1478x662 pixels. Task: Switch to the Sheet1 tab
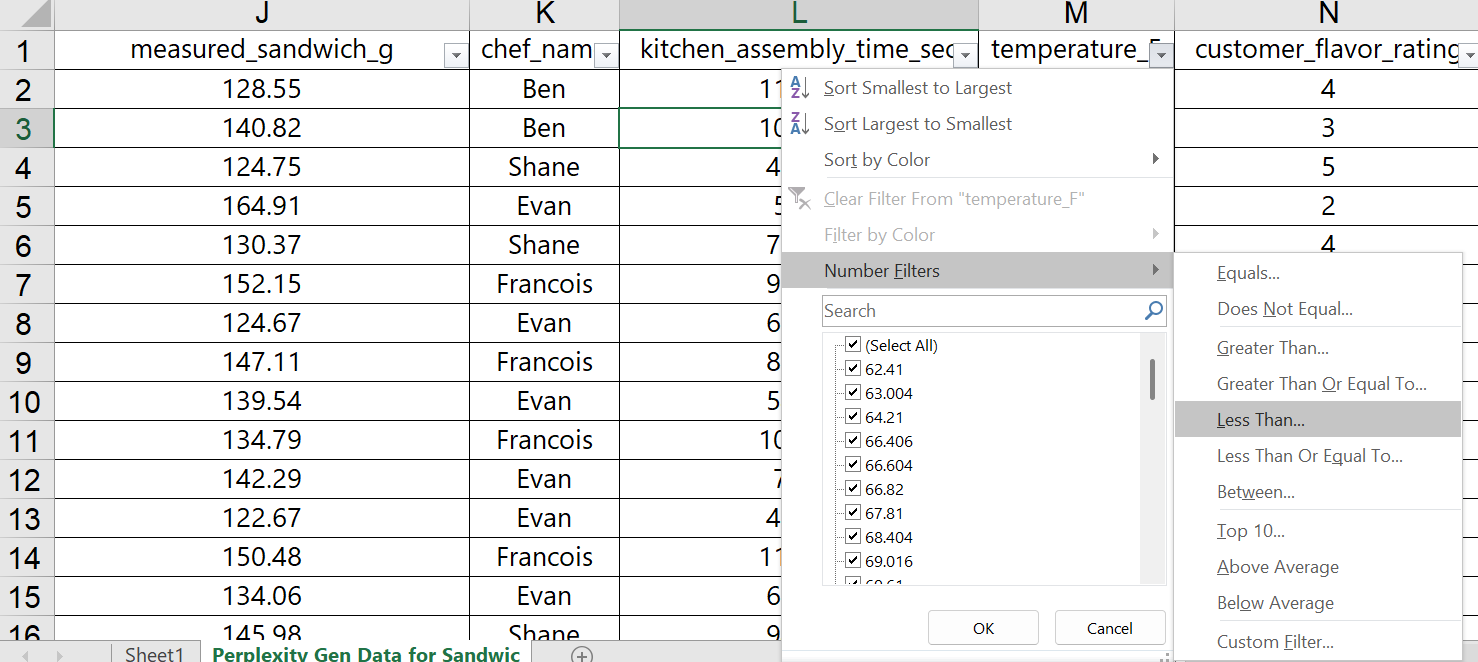click(155, 654)
